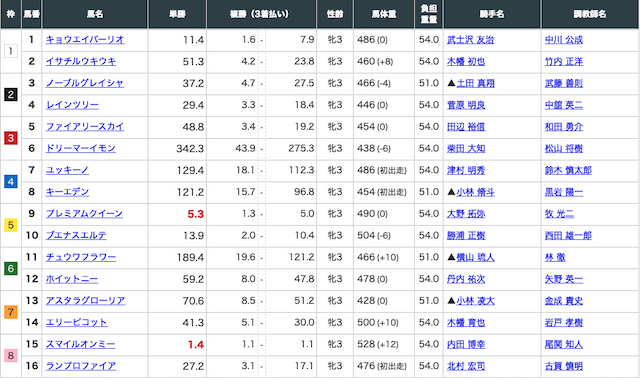Open trainer 牧 光二 profile

[560, 213]
